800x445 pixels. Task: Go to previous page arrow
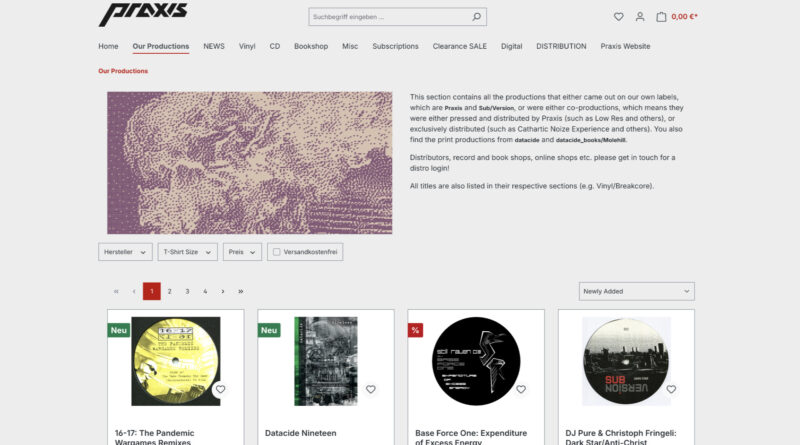[134, 291]
